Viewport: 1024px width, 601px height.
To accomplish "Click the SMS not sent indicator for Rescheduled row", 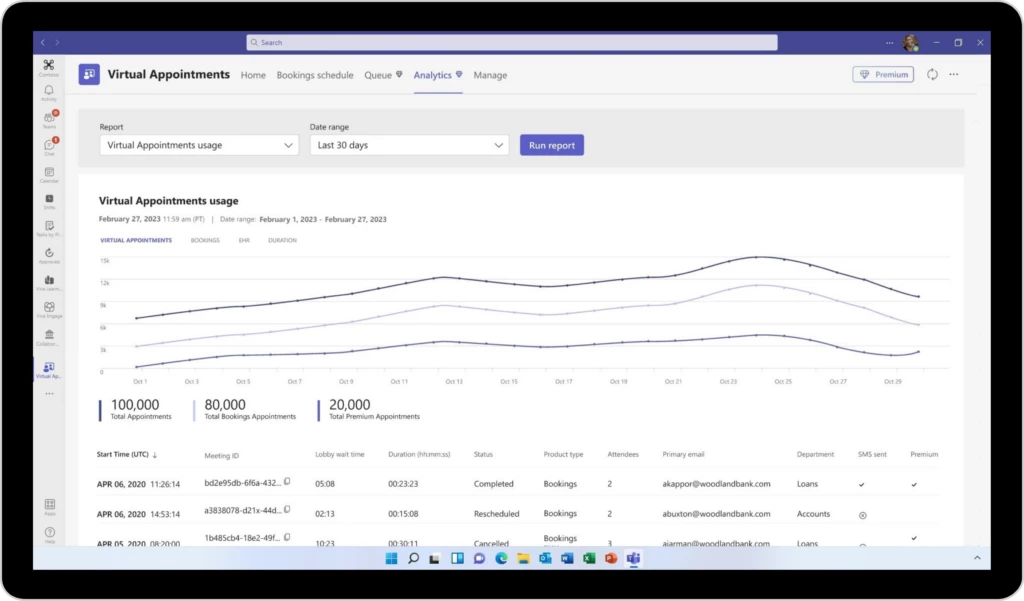I will 863,514.
